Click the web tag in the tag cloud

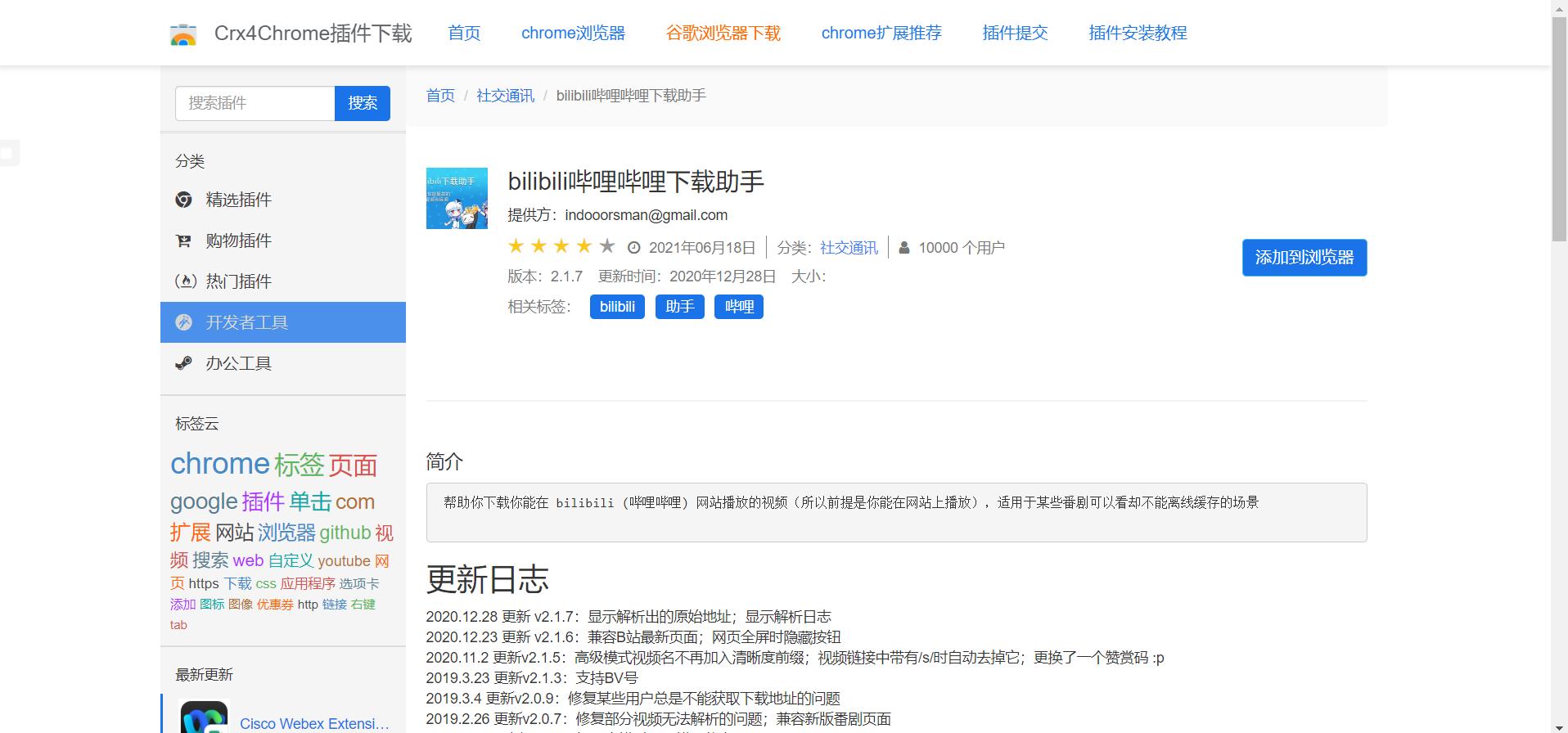coord(248,560)
